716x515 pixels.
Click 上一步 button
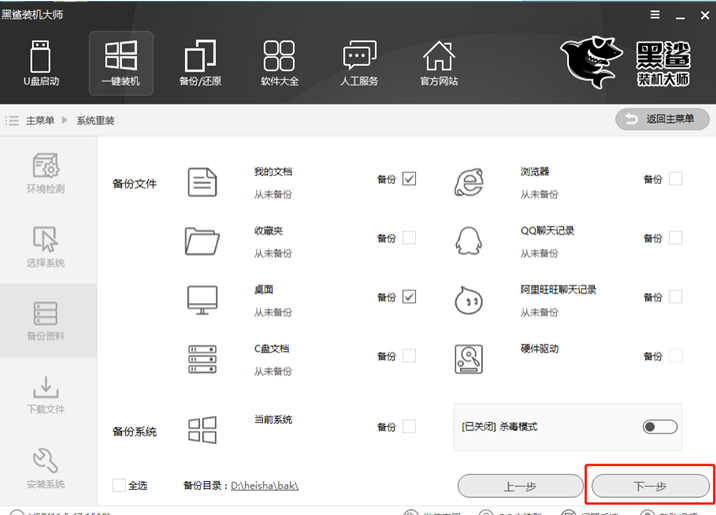click(x=521, y=486)
